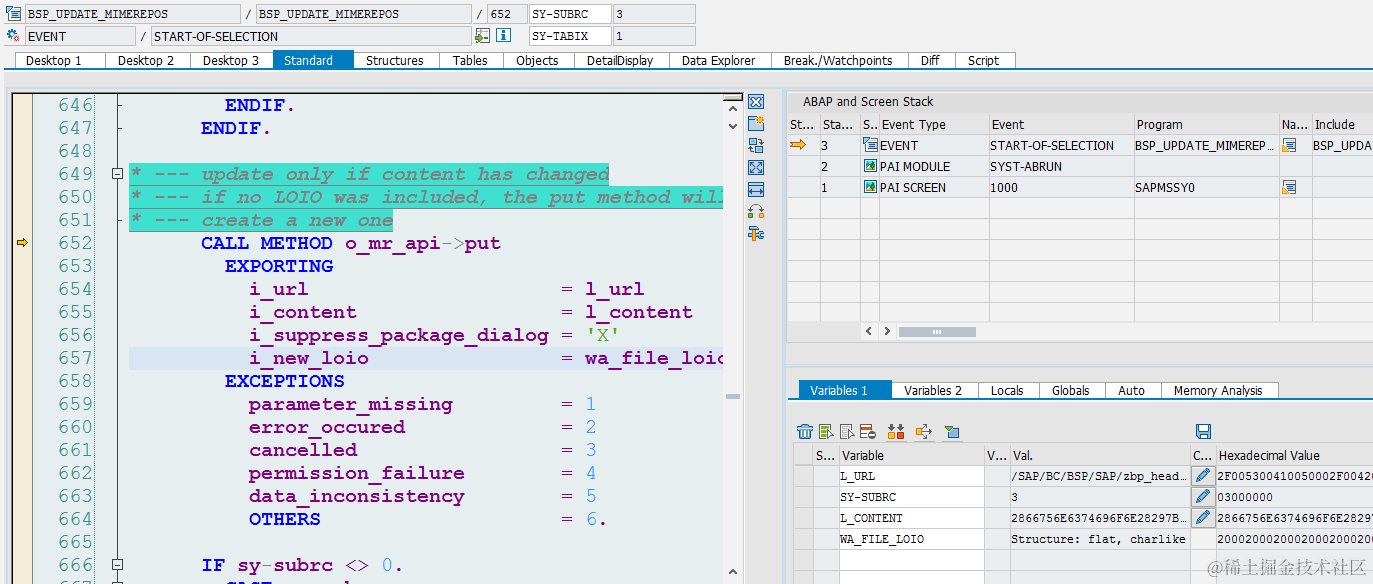Switch to the Globals tab
Viewport: 1373px width, 584px height.
click(x=1071, y=390)
